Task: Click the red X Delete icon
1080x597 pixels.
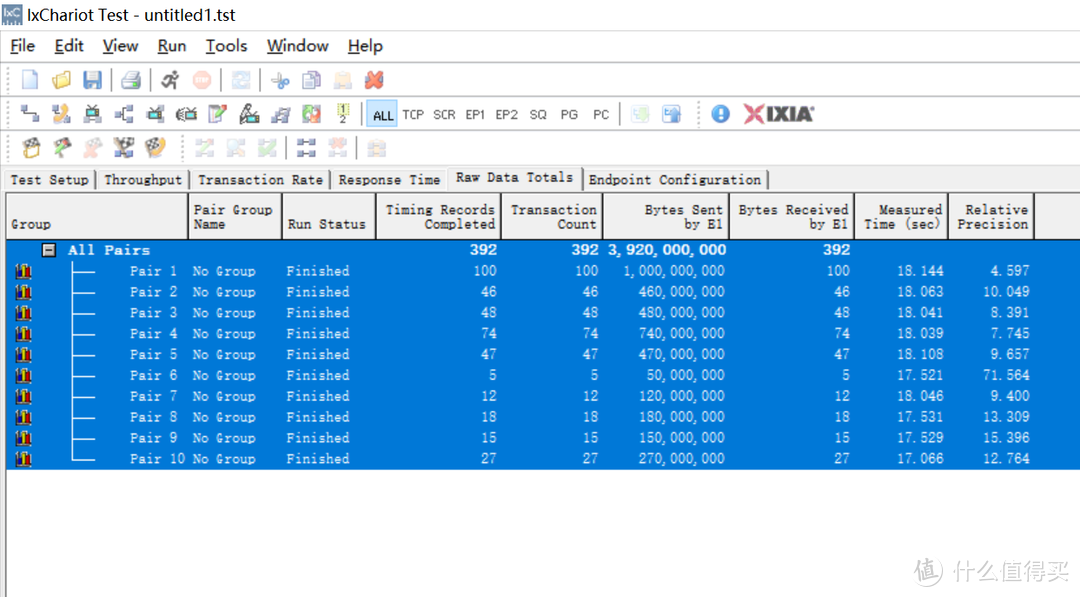Action: point(374,80)
